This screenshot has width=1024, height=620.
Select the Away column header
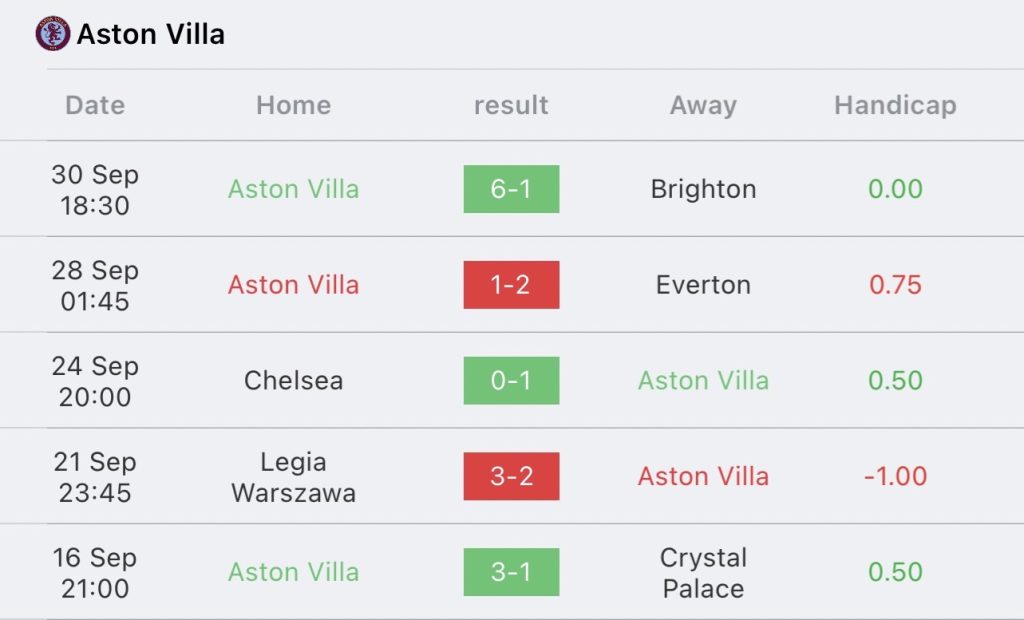(703, 105)
